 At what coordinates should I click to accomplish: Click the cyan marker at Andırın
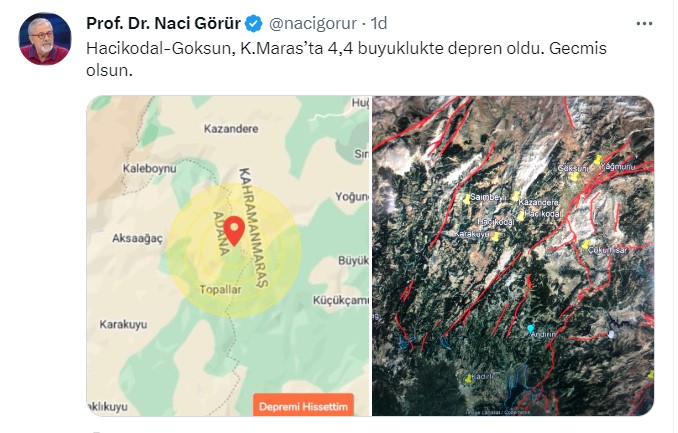tap(531, 329)
